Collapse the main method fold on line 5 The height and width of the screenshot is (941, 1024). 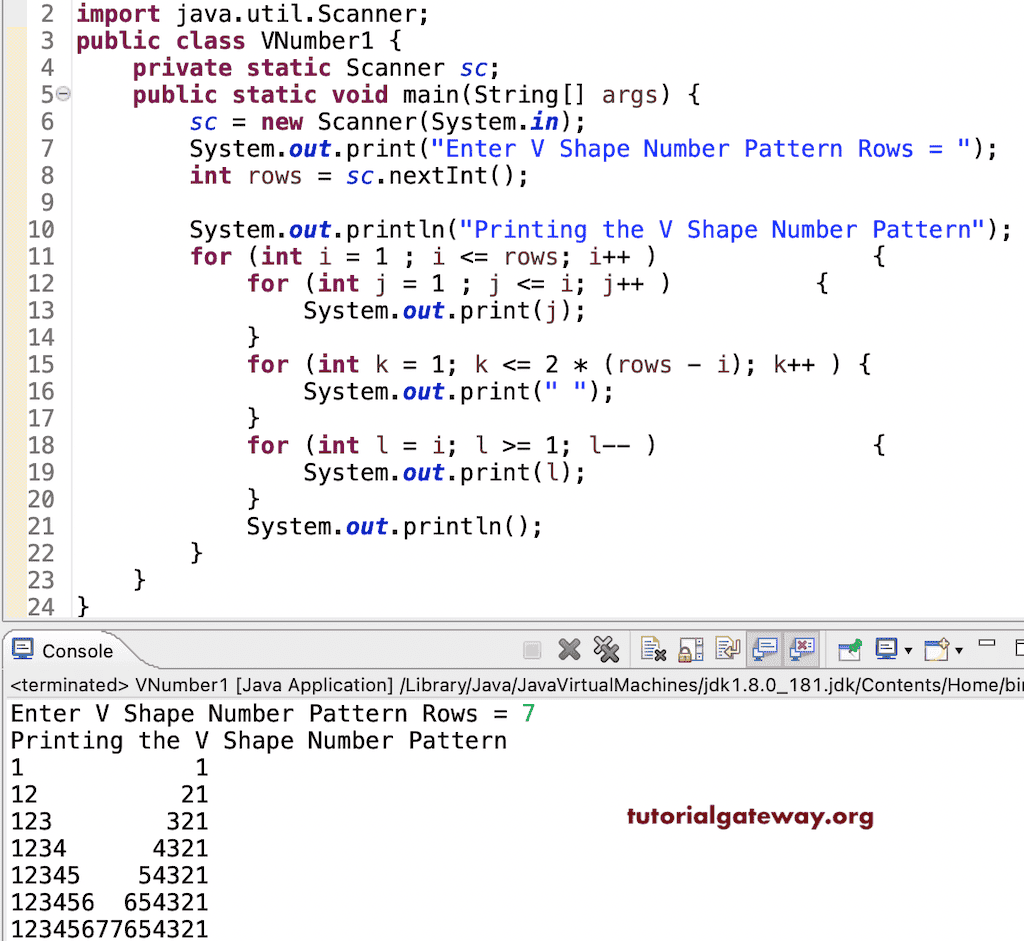pos(61,95)
